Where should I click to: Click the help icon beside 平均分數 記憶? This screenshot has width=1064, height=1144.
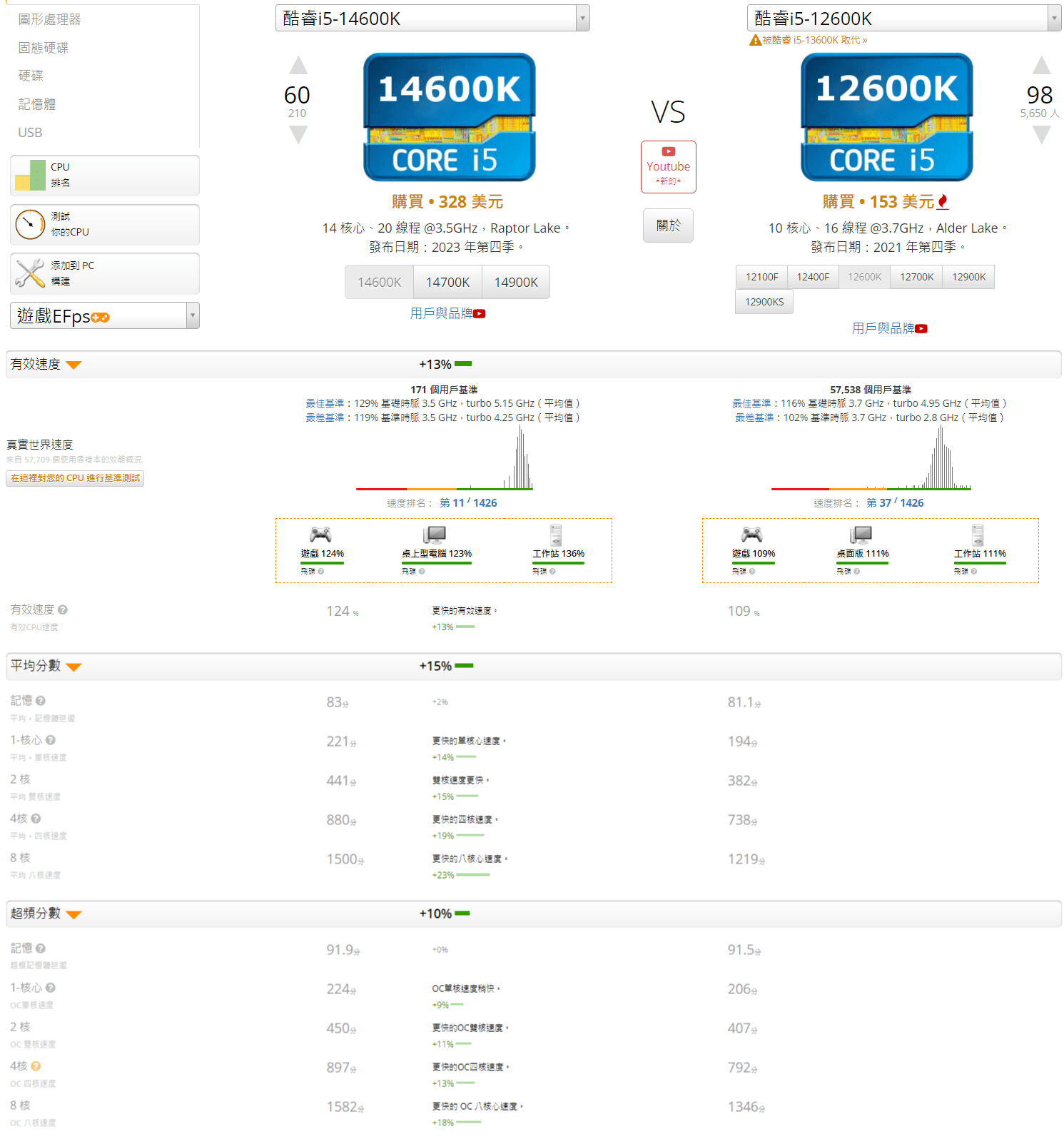[x=41, y=701]
